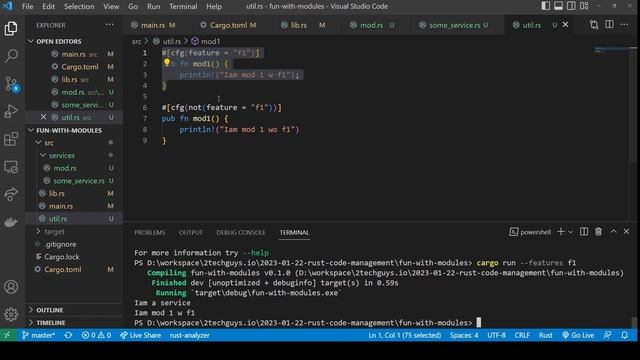Viewport: 640px width, 360px height.
Task: Expand the target folder
Action: [38, 231]
